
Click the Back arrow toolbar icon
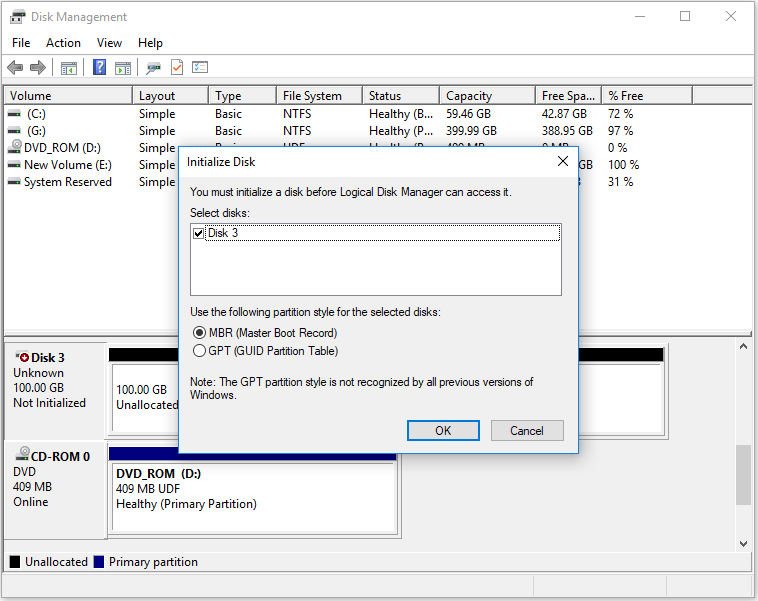[x=15, y=67]
